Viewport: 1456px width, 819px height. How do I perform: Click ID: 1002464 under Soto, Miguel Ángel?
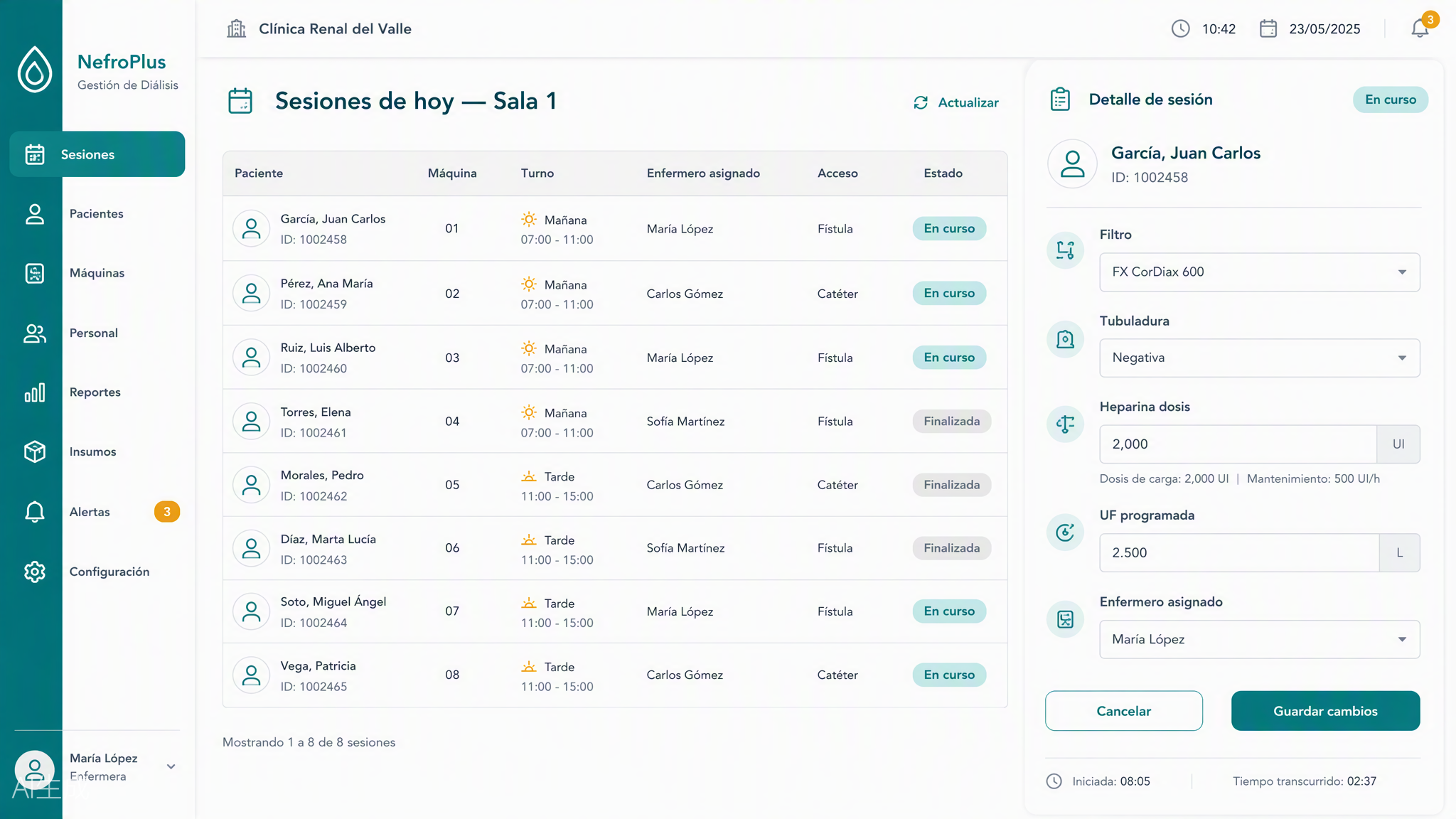(x=314, y=623)
